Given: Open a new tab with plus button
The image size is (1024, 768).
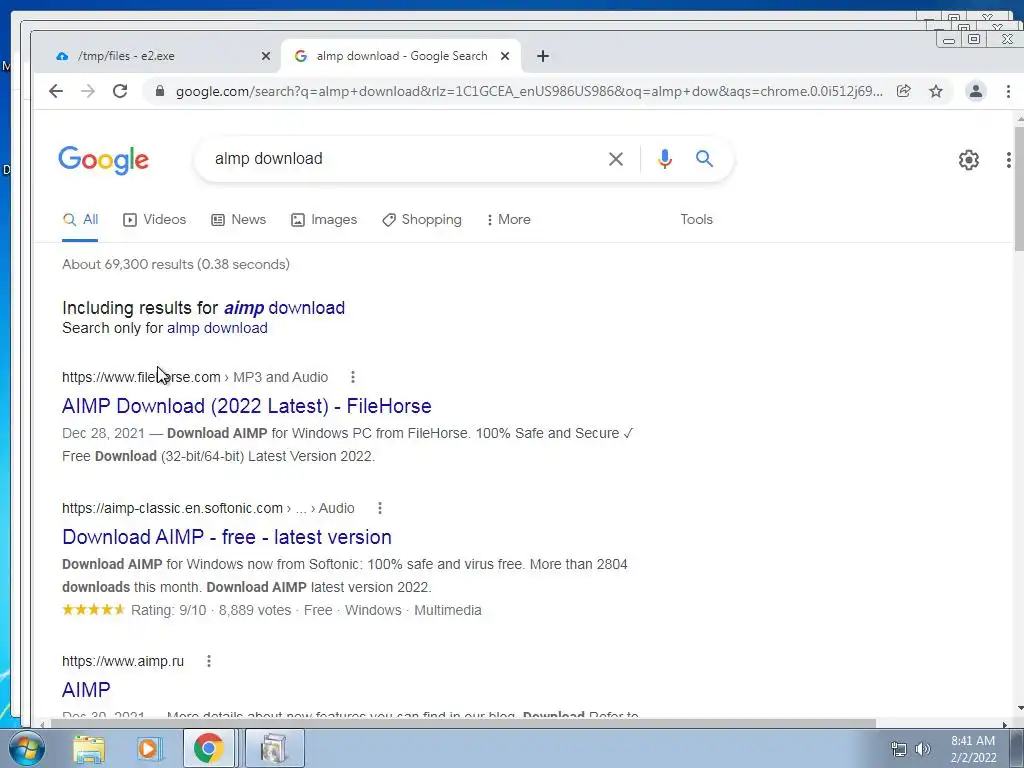Looking at the screenshot, I should coord(543,56).
